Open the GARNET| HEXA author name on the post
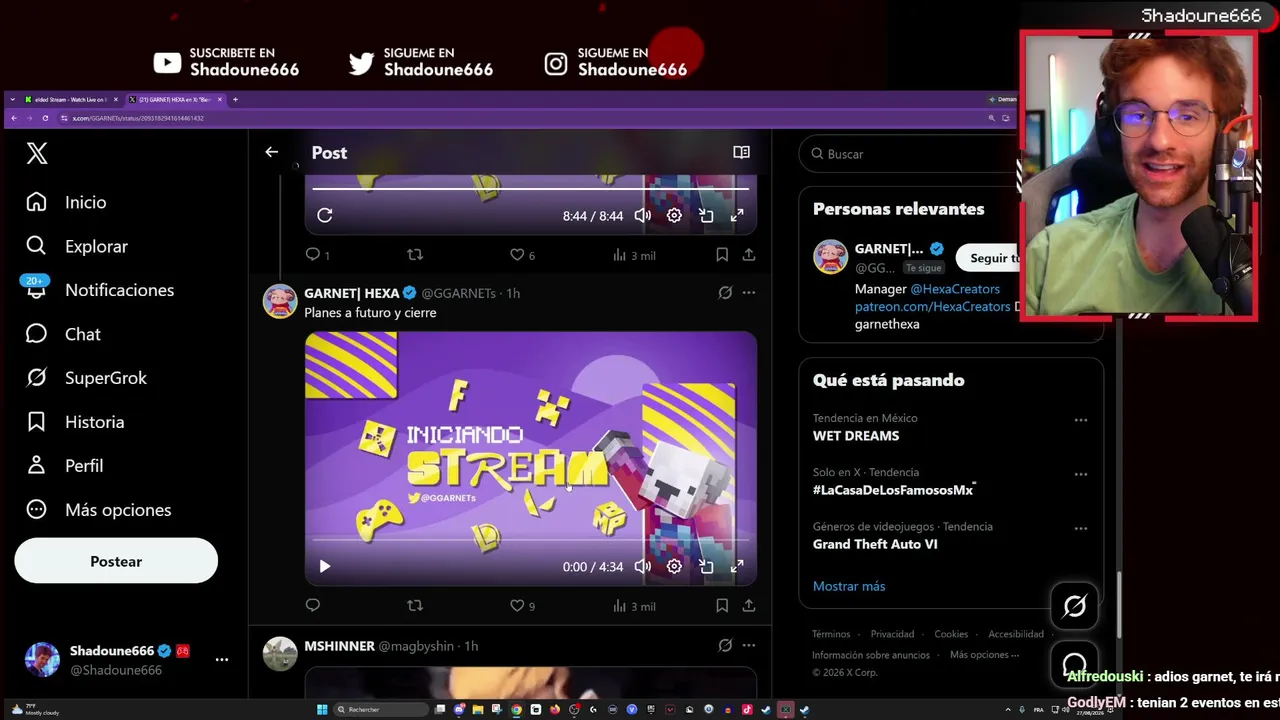 pos(352,293)
